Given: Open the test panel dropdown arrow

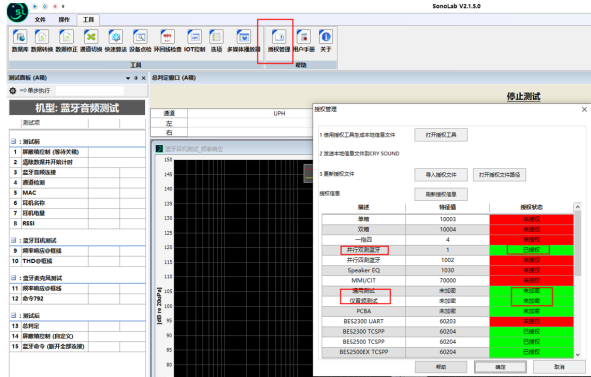Looking at the screenshot, I should [128, 78].
